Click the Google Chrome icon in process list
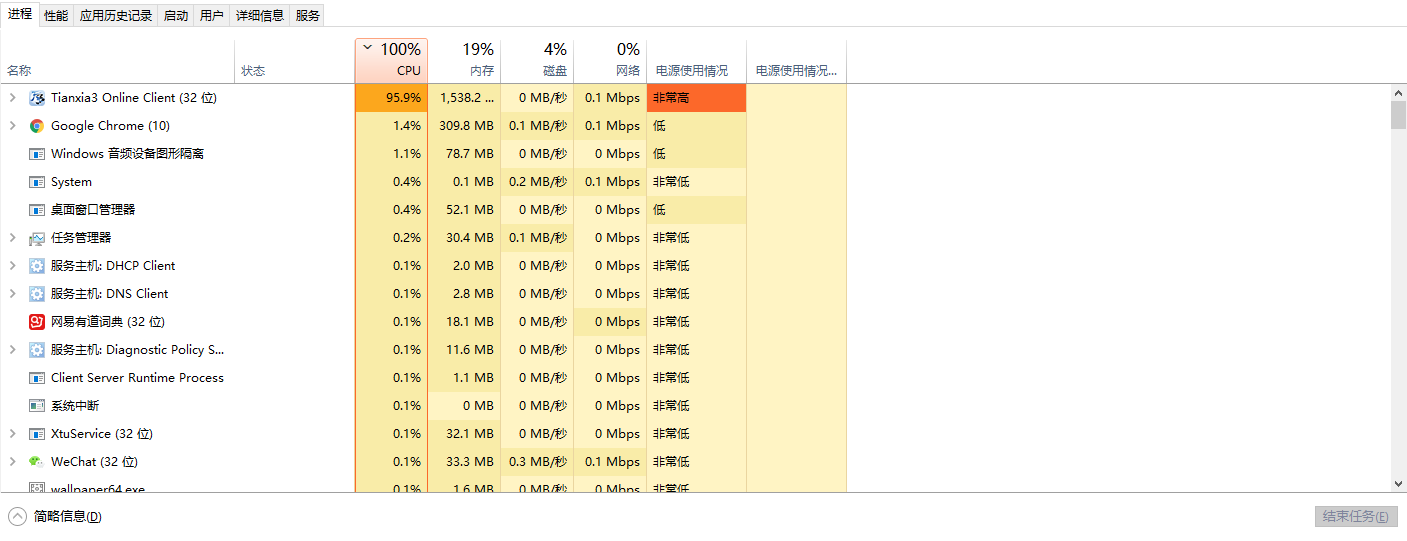 tap(37, 126)
